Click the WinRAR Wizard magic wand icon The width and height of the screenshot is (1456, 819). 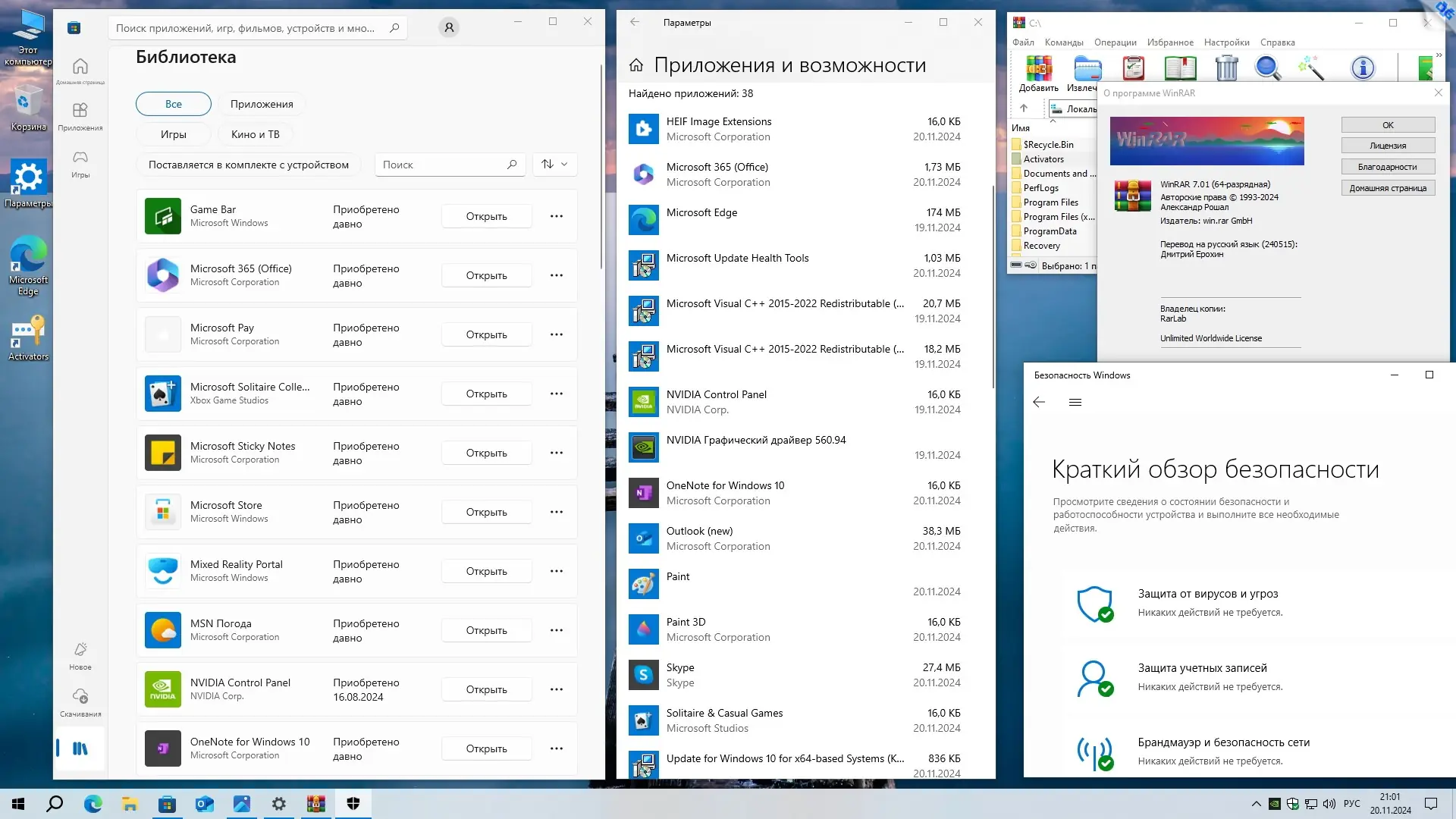[x=1311, y=68]
